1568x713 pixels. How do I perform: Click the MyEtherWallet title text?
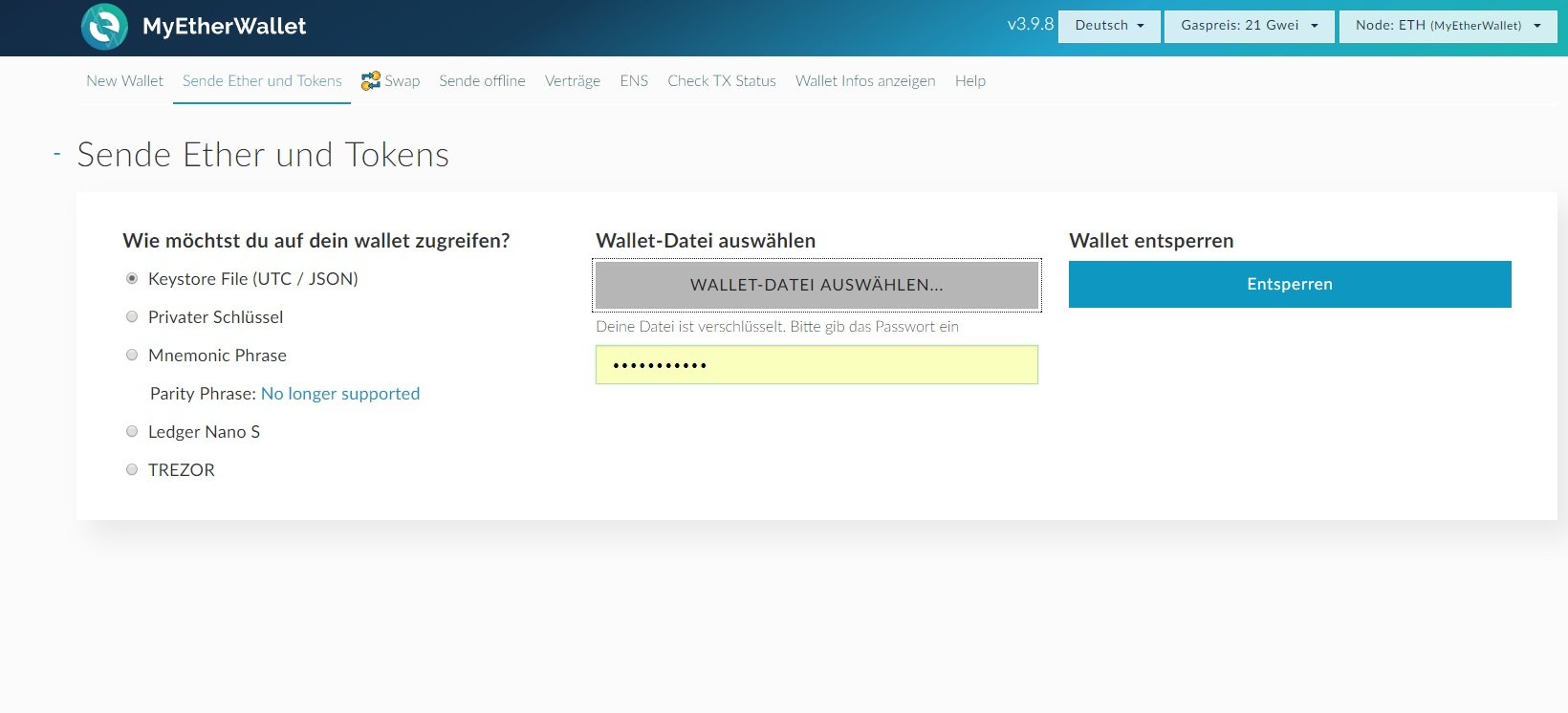pyautogui.click(x=225, y=26)
